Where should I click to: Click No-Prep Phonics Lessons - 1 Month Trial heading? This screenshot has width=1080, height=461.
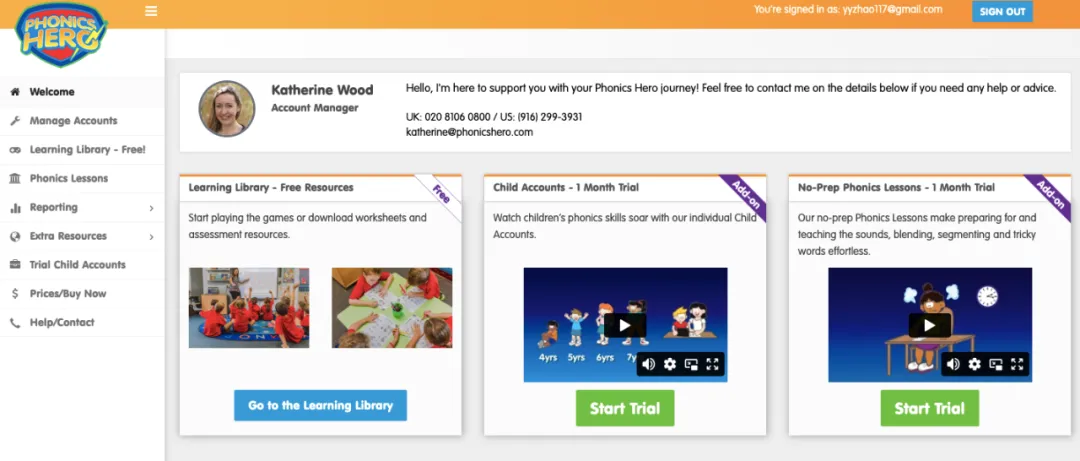[896, 187]
